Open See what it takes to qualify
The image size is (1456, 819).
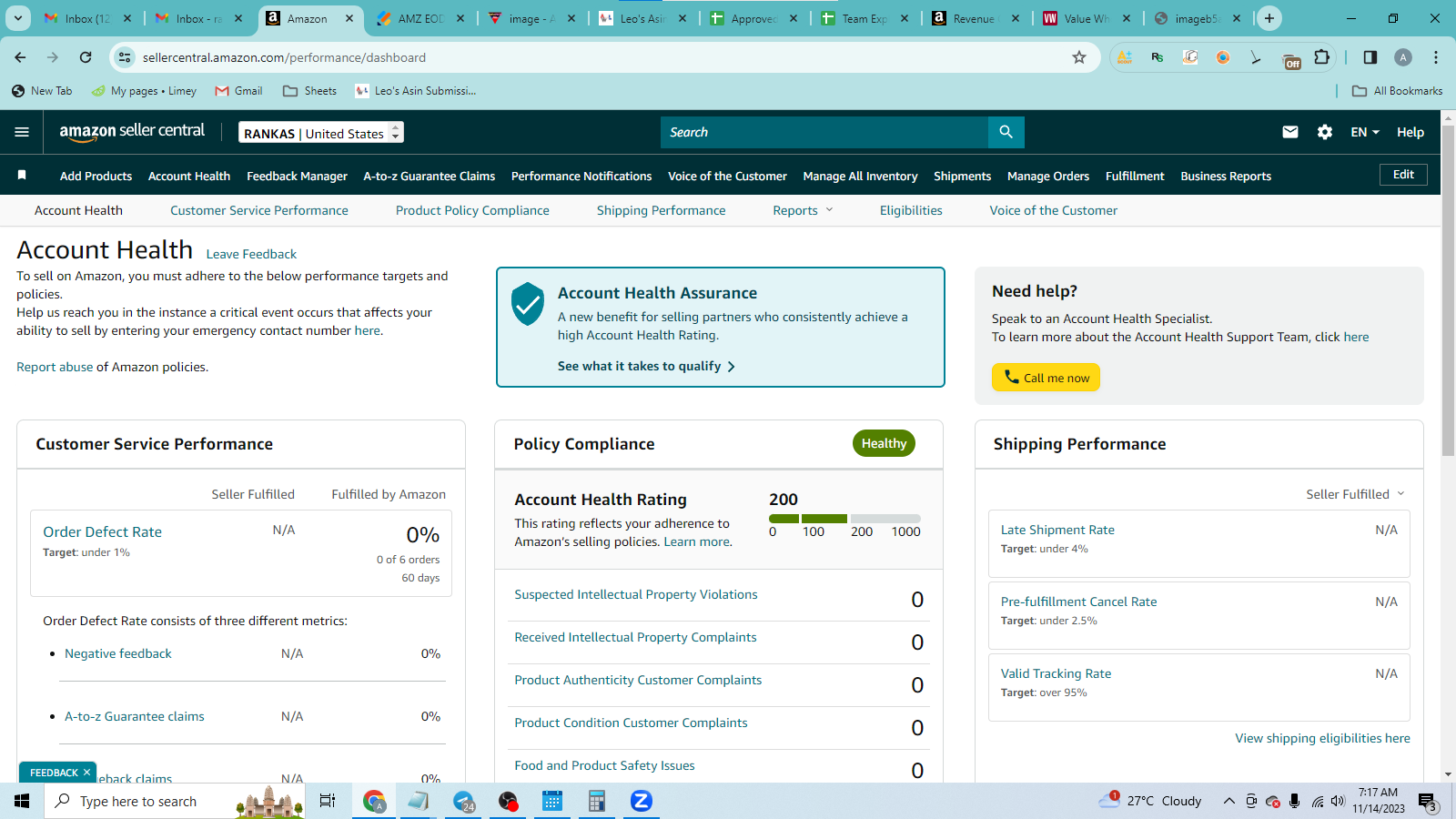pos(646,366)
